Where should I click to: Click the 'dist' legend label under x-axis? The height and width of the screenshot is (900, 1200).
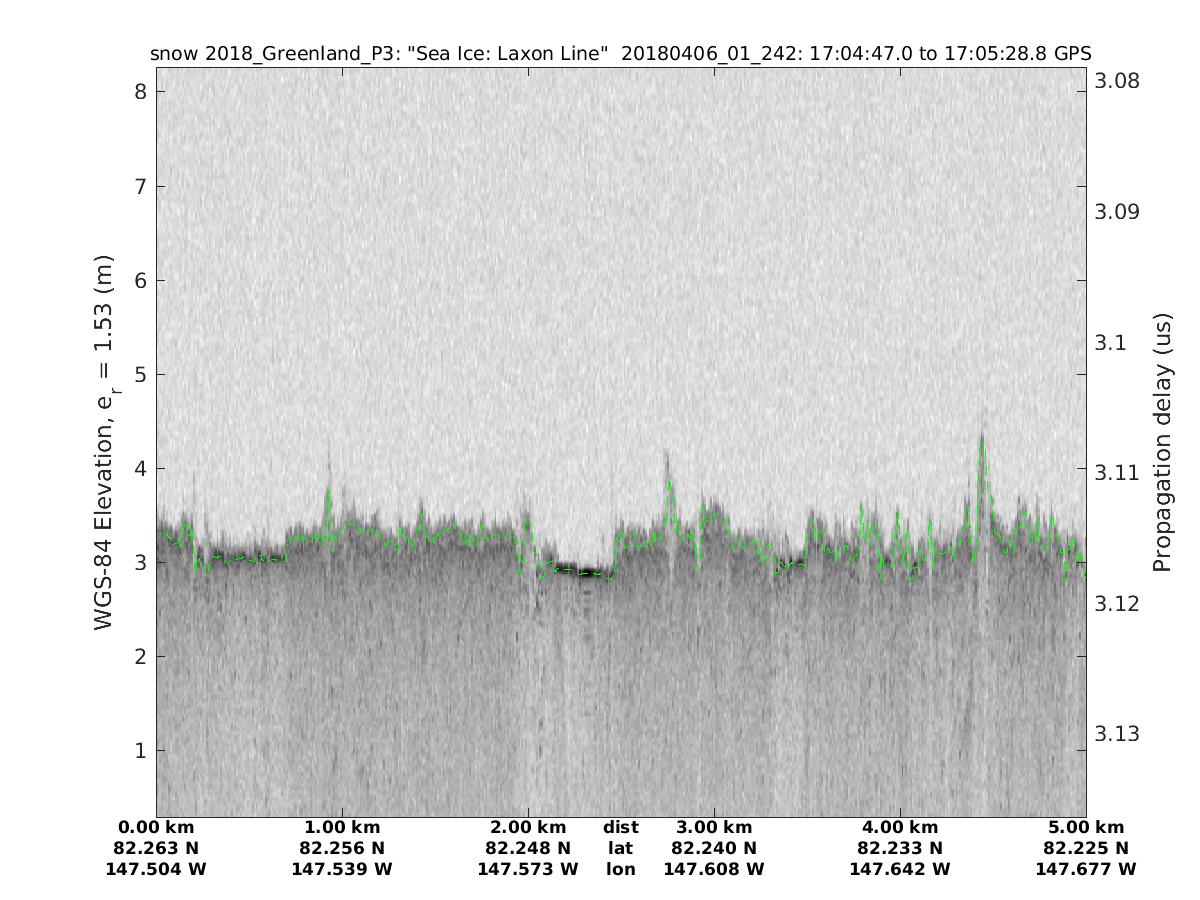[x=621, y=828]
